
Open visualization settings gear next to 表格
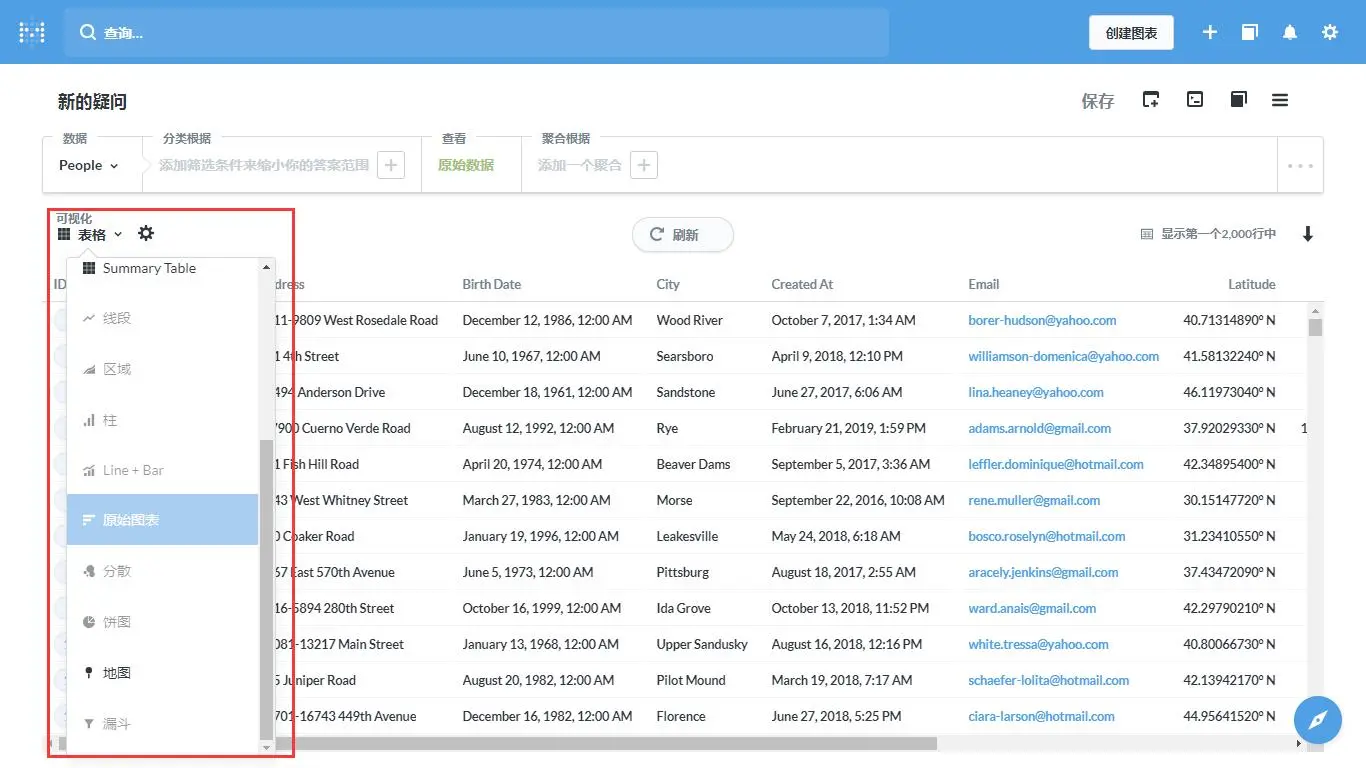tap(146, 233)
